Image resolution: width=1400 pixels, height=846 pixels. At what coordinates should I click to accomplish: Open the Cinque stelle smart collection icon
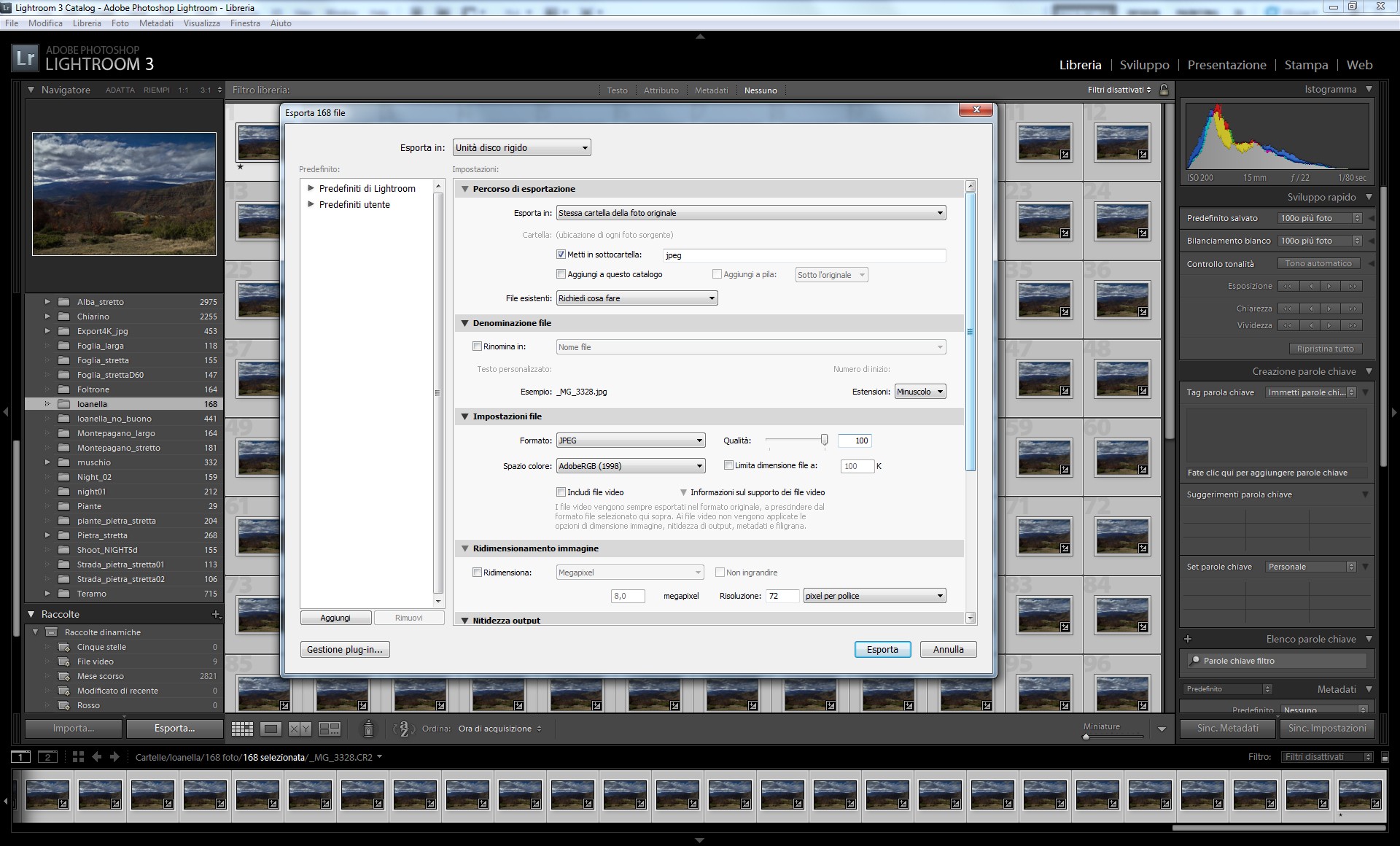point(63,647)
